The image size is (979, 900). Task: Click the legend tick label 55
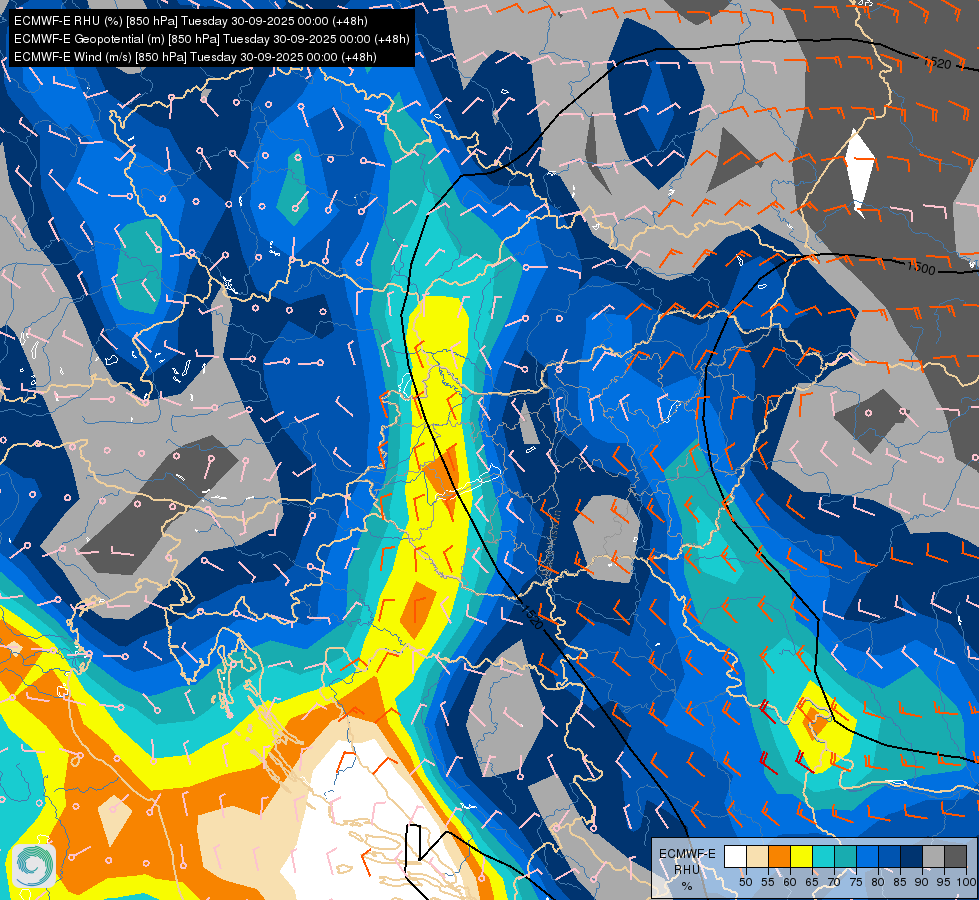point(768,882)
